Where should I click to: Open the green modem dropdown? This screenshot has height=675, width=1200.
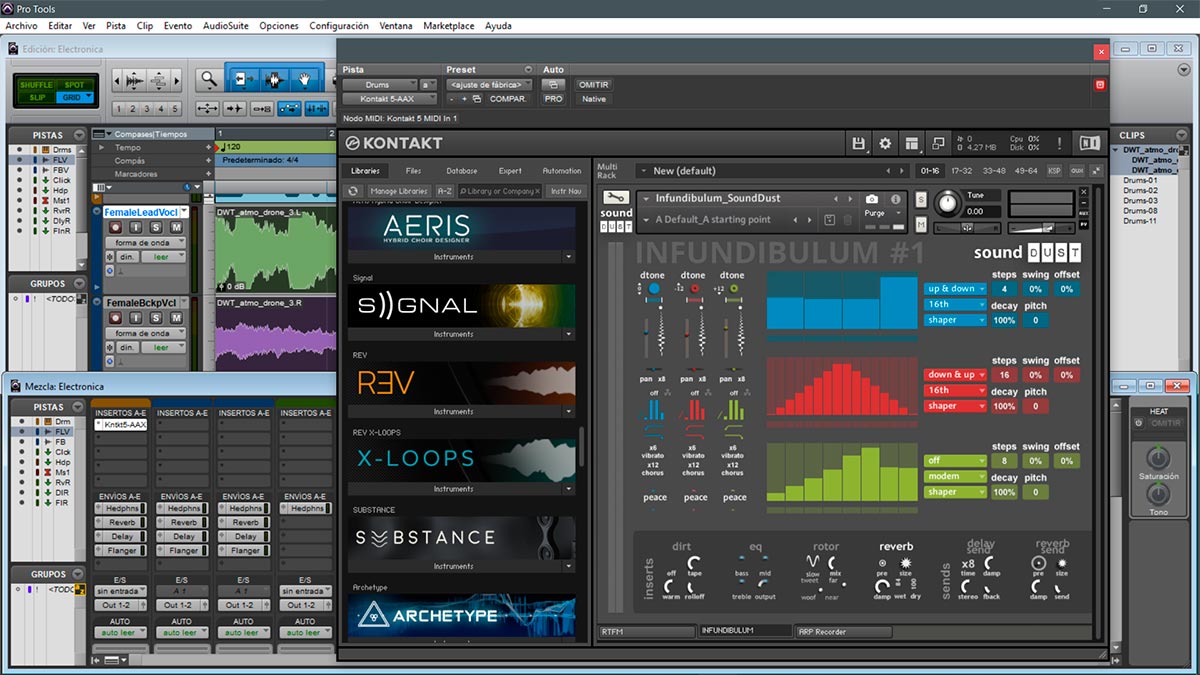955,476
